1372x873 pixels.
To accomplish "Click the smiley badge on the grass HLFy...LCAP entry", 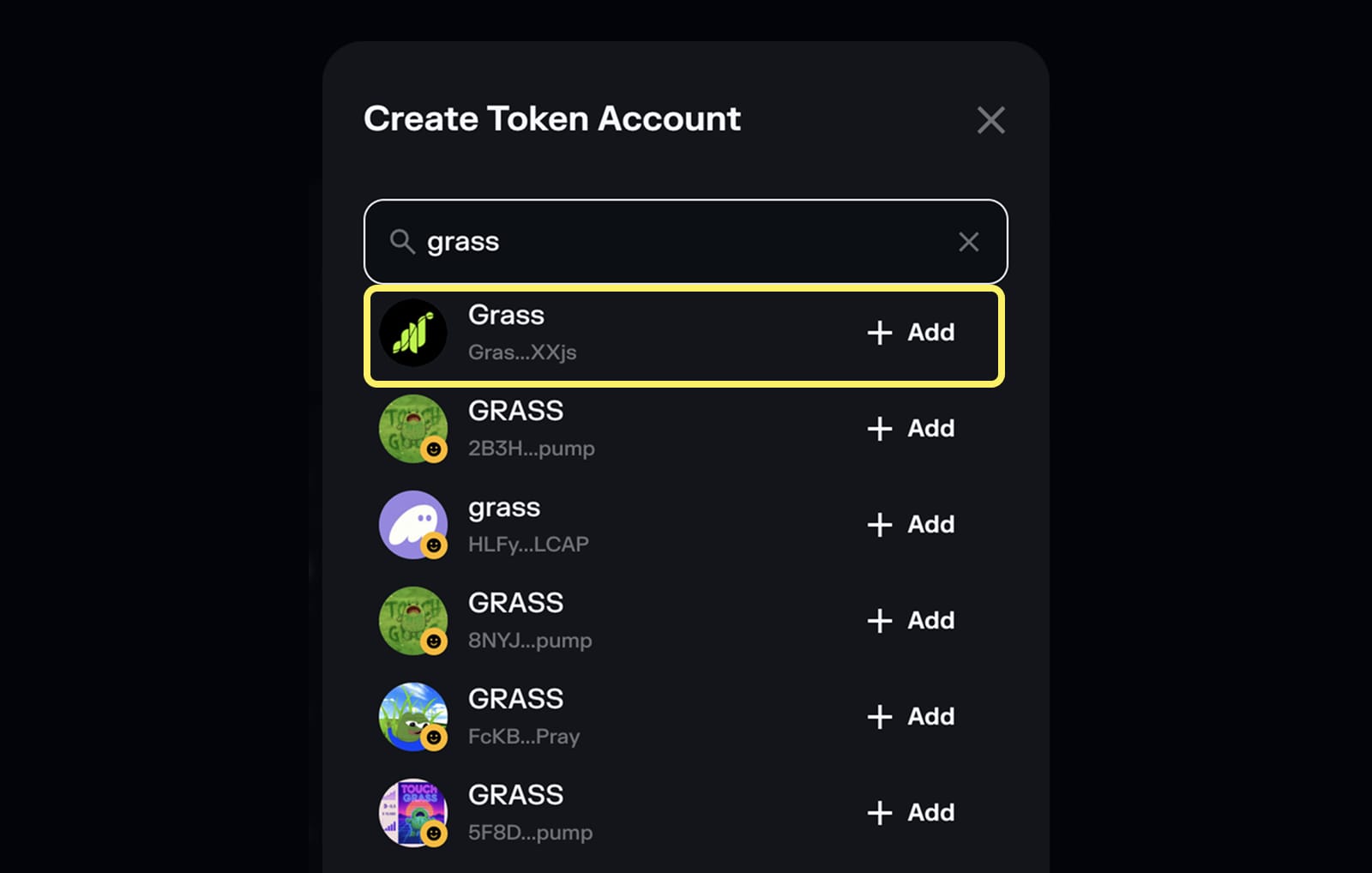I will click(x=436, y=545).
